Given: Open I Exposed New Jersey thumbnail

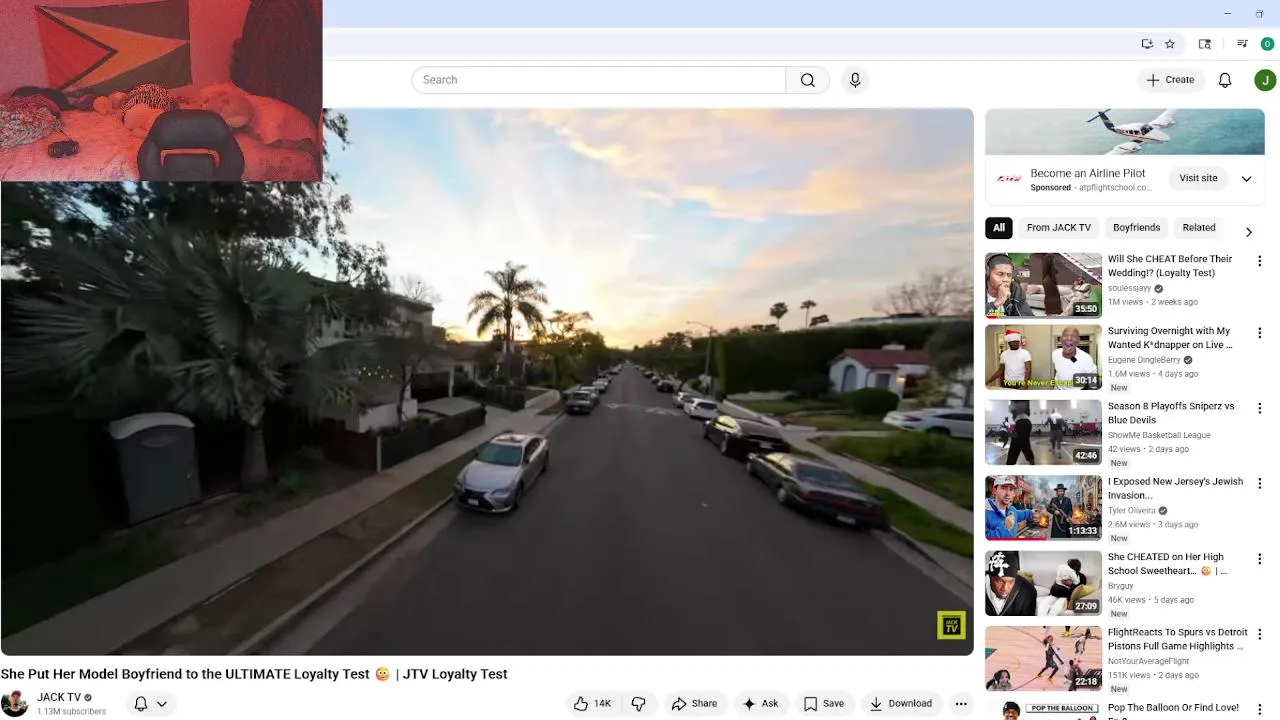Looking at the screenshot, I should click(1043, 507).
